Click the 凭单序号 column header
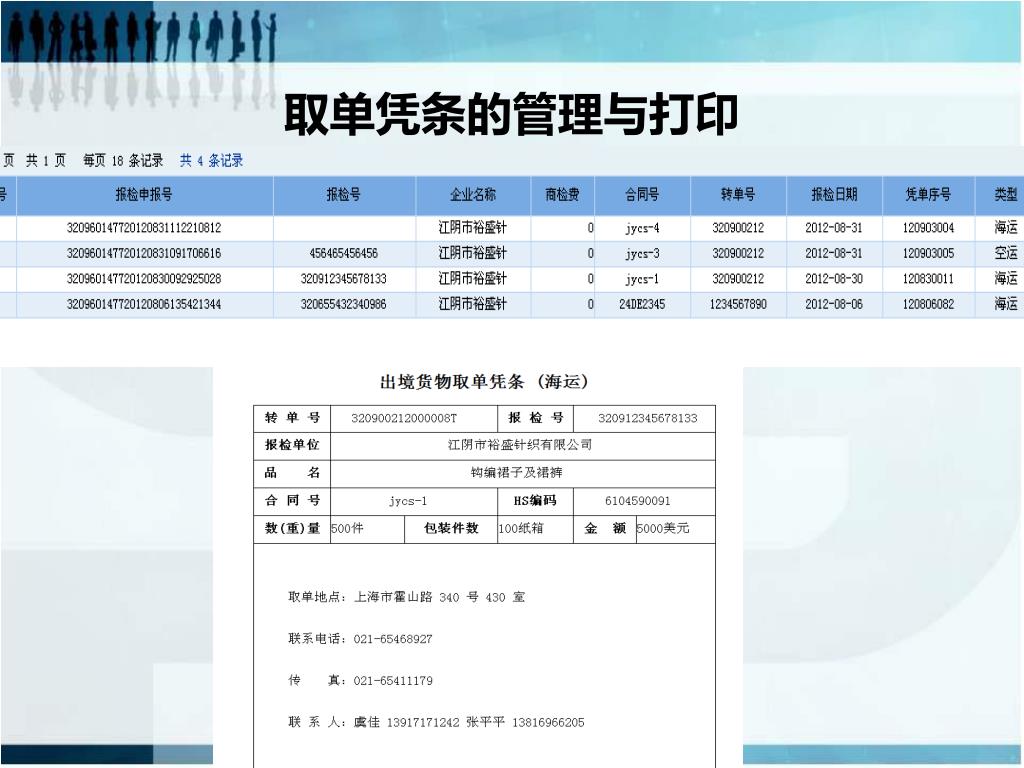Viewport: 1024px width, 768px height. [x=928, y=195]
